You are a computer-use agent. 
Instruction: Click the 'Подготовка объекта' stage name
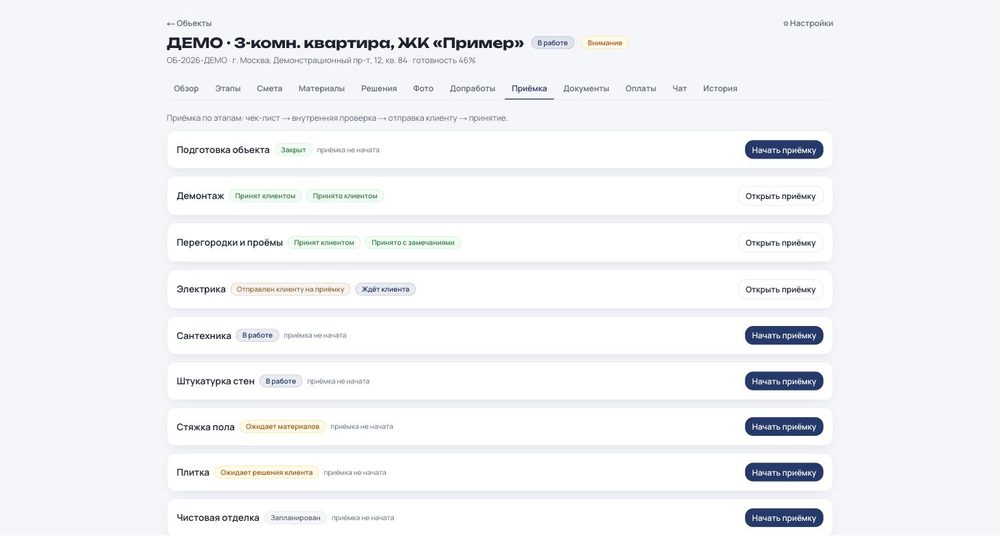point(223,150)
